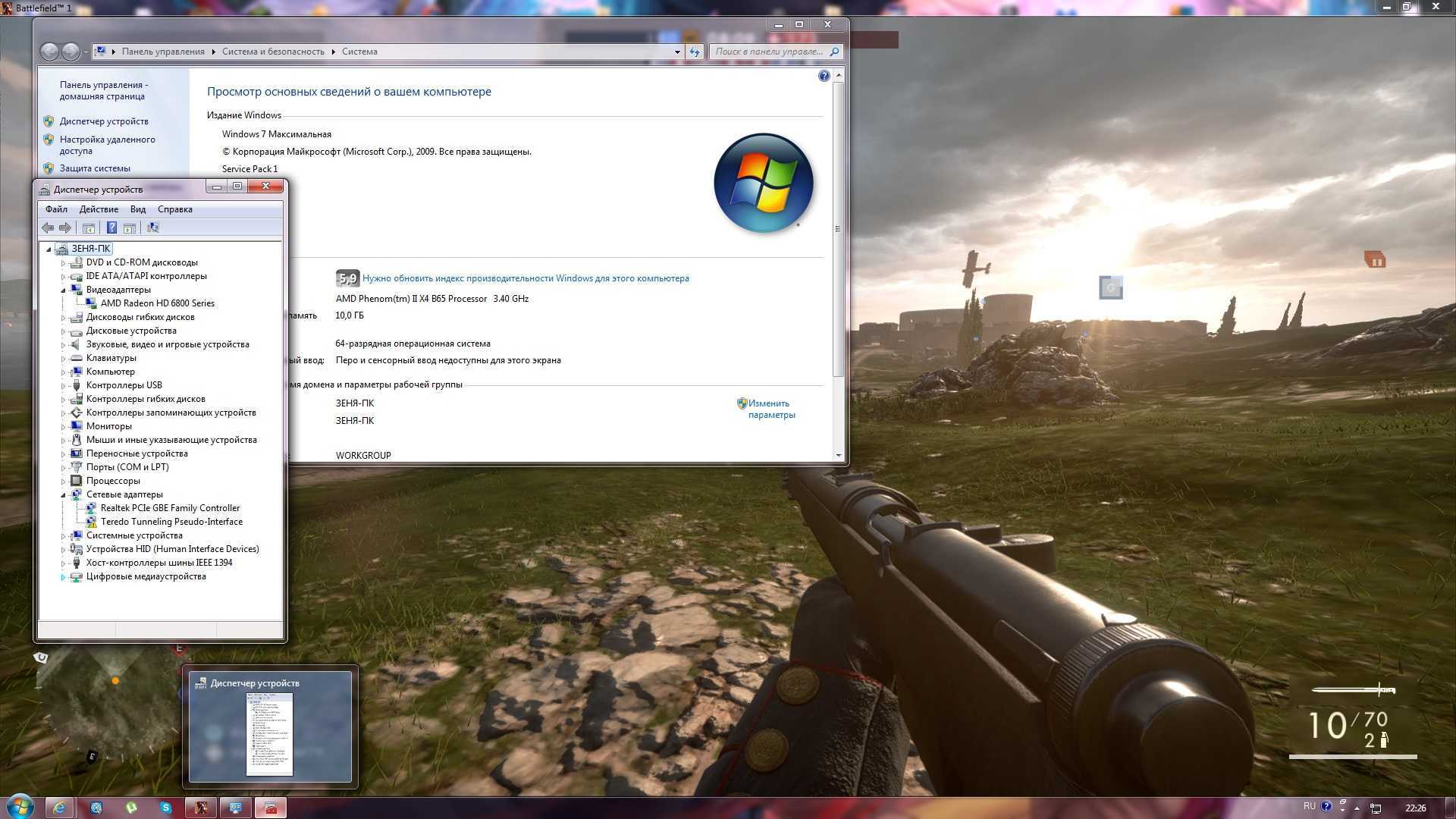Open Файл menu in Device Manager
The width and height of the screenshot is (1456, 819).
click(x=56, y=209)
